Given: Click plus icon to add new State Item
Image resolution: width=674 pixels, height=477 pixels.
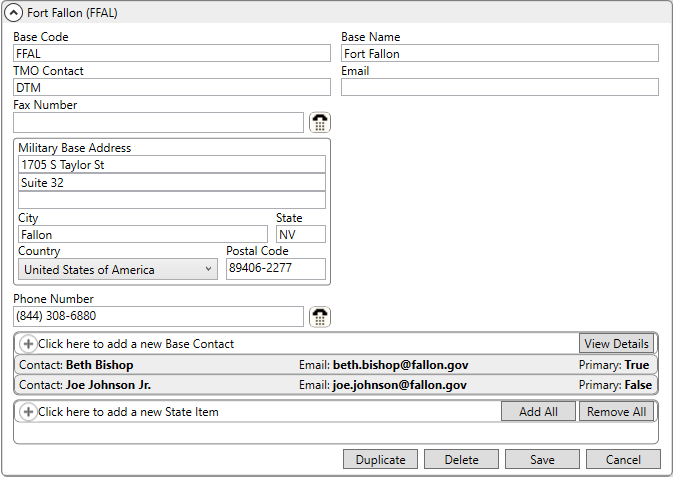Looking at the screenshot, I should tap(28, 412).
